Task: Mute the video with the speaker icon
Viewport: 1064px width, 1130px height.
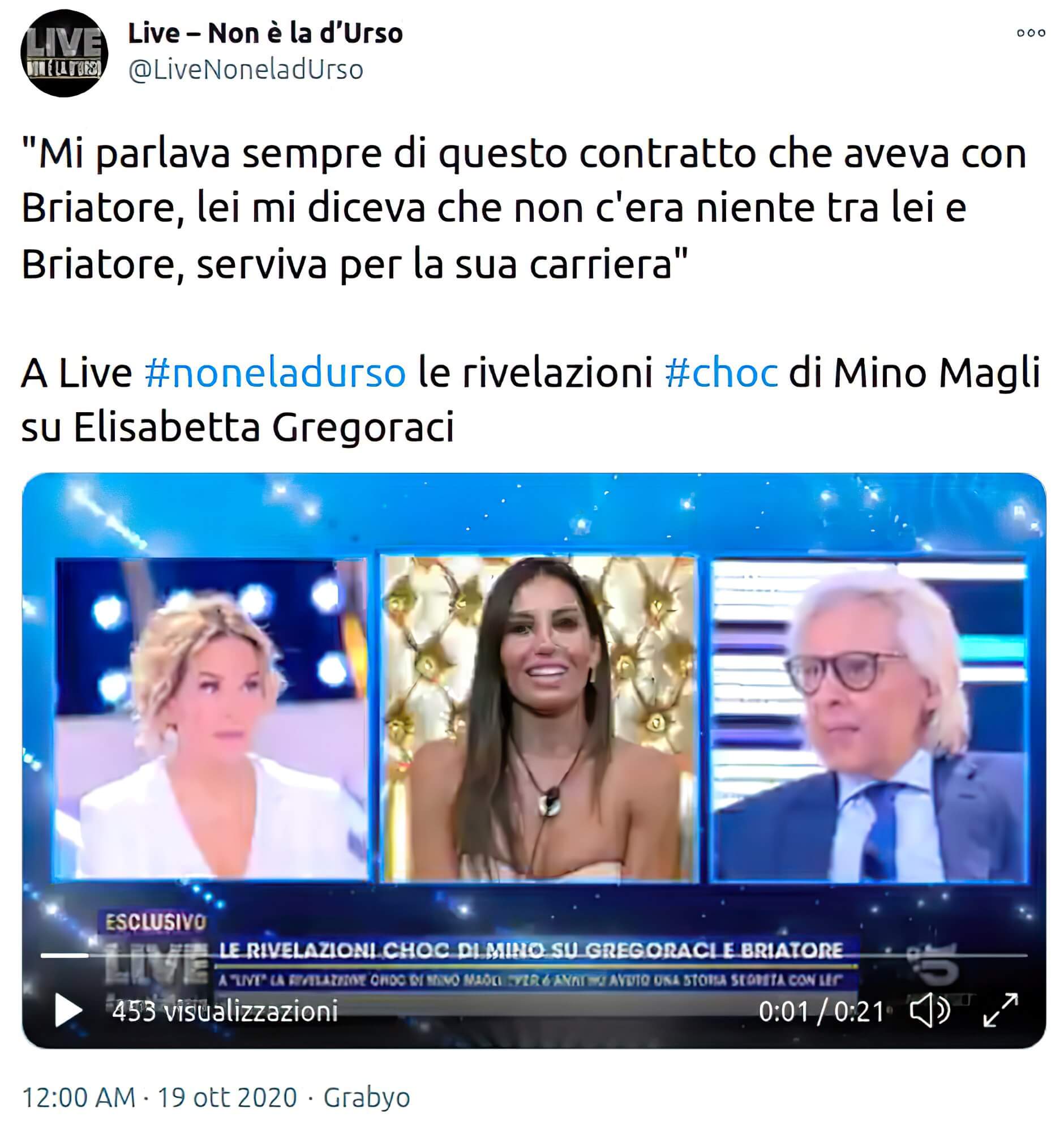Action: pos(930,1011)
